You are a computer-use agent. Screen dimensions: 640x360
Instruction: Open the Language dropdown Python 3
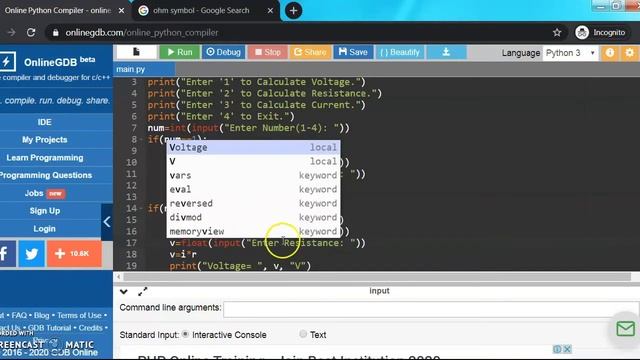[x=570, y=53]
